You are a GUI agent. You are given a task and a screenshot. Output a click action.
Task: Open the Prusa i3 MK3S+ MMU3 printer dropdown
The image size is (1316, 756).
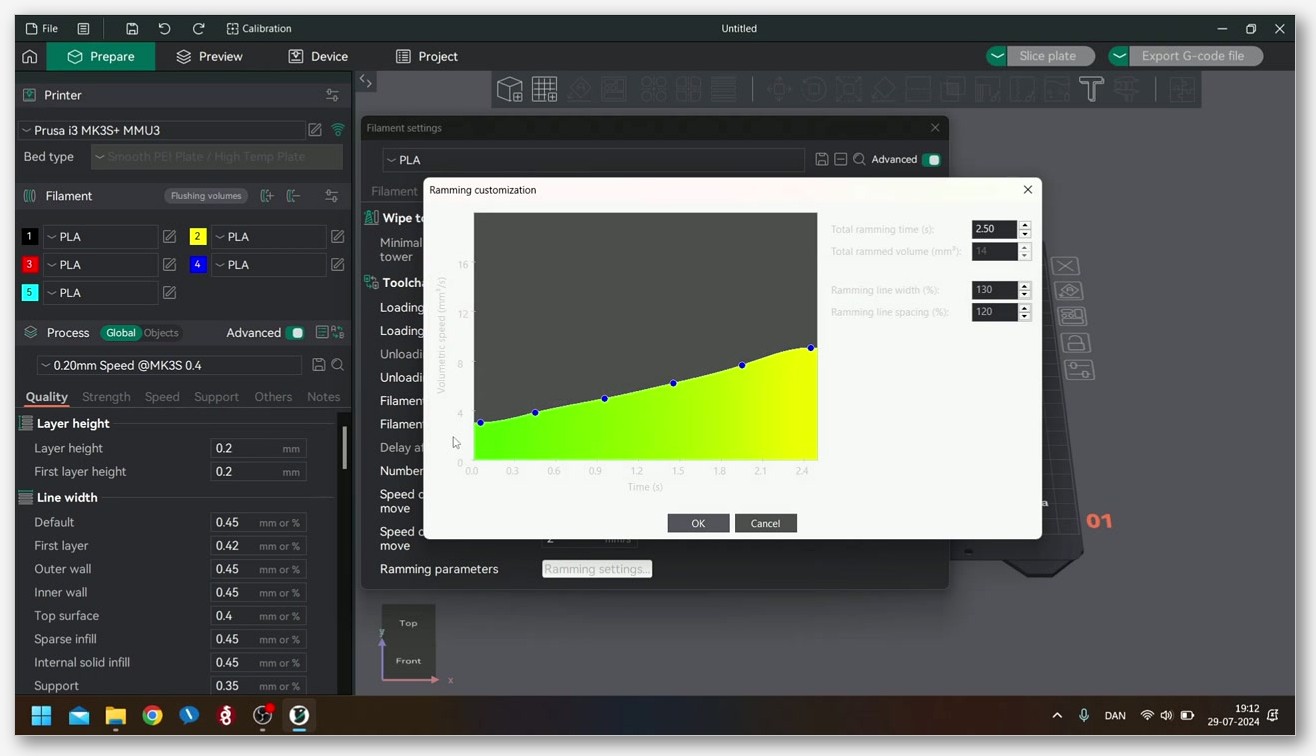click(162, 130)
